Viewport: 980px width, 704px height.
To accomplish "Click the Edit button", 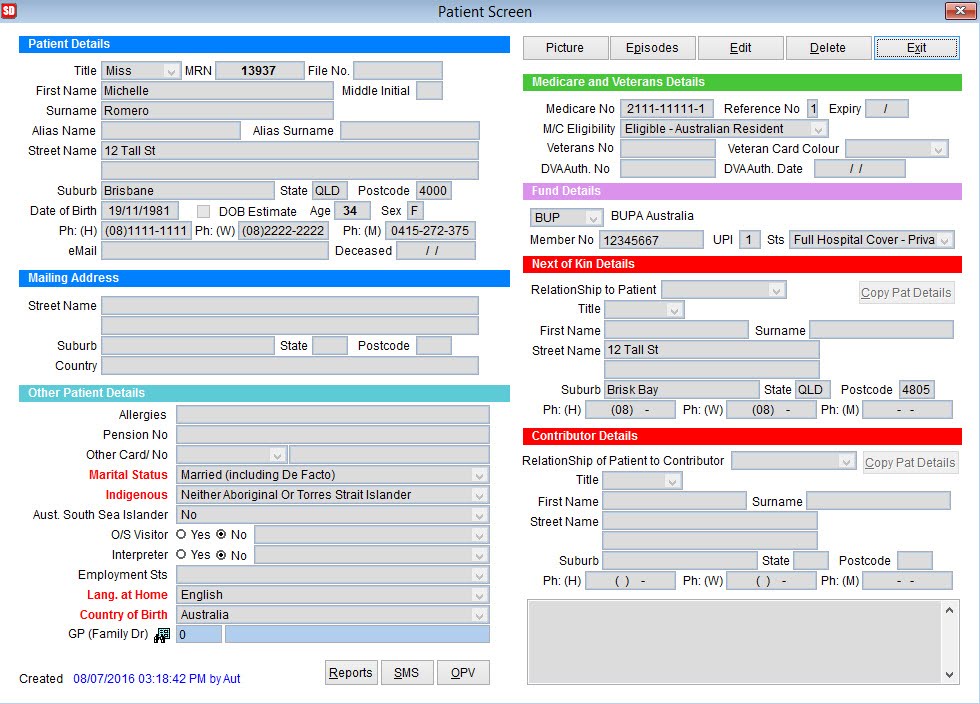I will [740, 48].
